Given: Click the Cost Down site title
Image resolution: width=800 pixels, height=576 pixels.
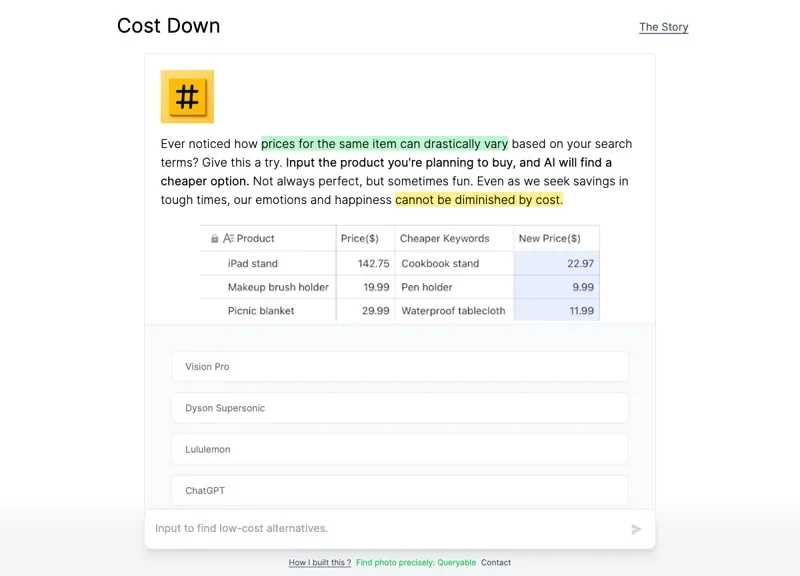Looking at the screenshot, I should (168, 26).
